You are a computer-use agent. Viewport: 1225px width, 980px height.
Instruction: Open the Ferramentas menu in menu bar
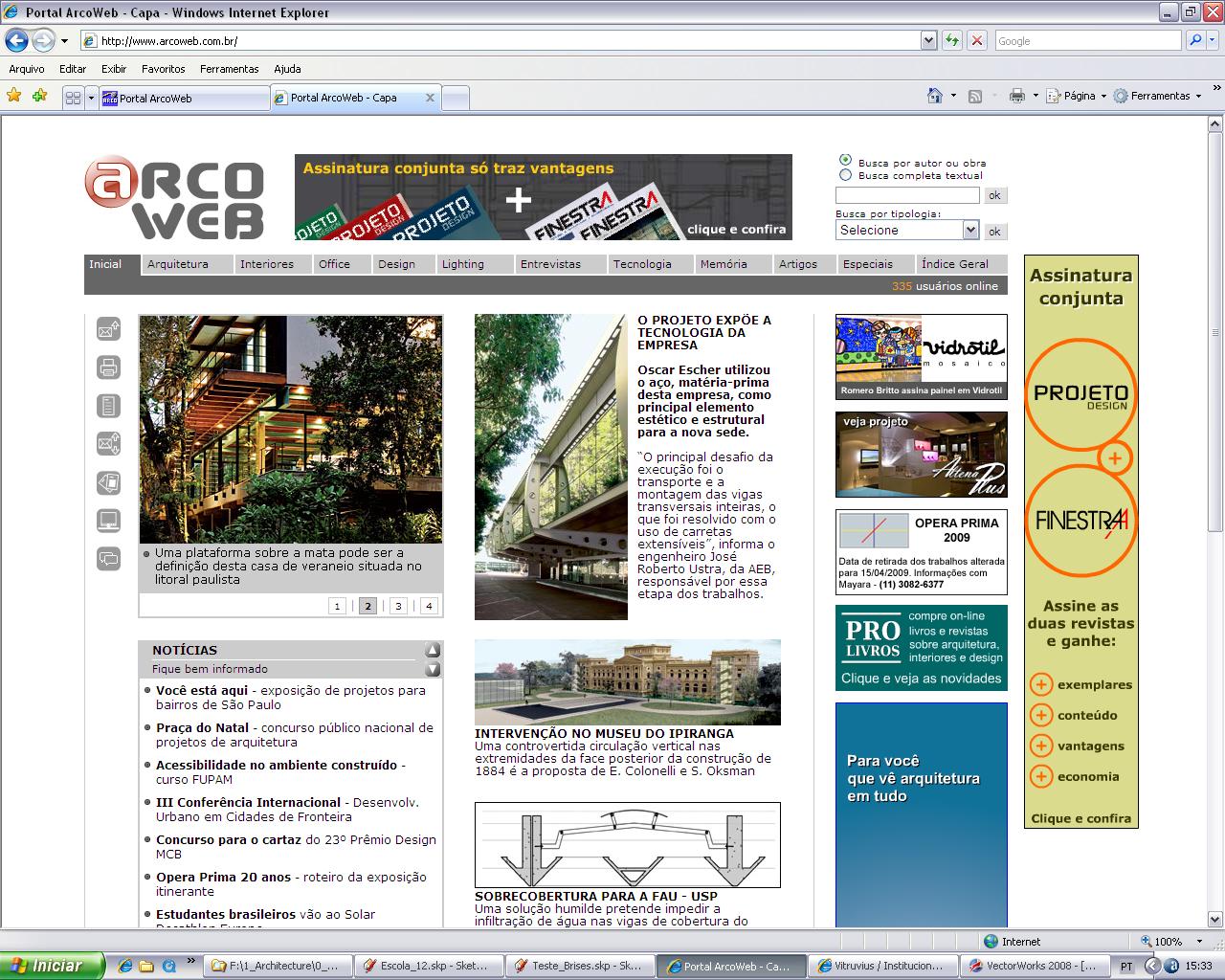pos(230,69)
